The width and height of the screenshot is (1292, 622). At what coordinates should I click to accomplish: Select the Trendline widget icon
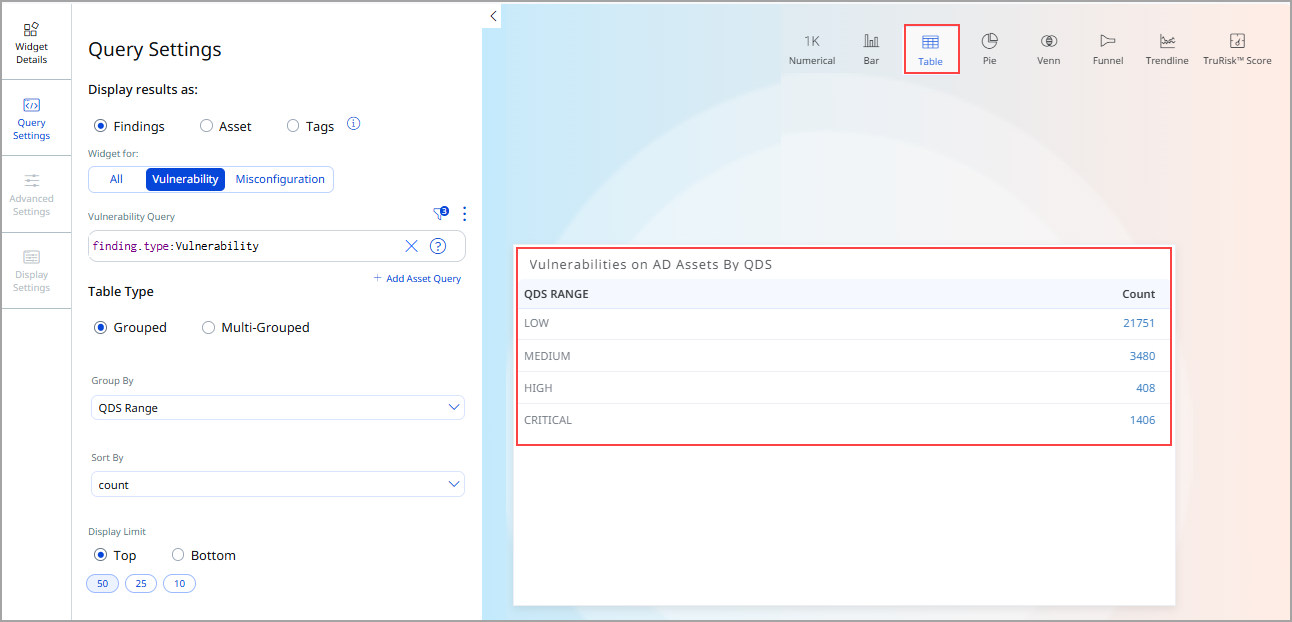coord(1167,41)
